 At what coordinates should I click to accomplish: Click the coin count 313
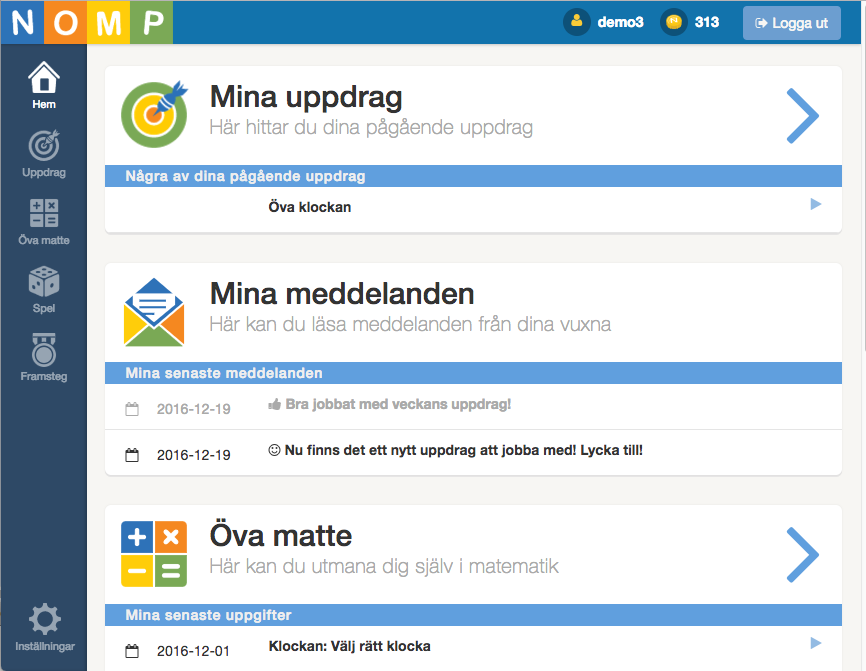707,22
